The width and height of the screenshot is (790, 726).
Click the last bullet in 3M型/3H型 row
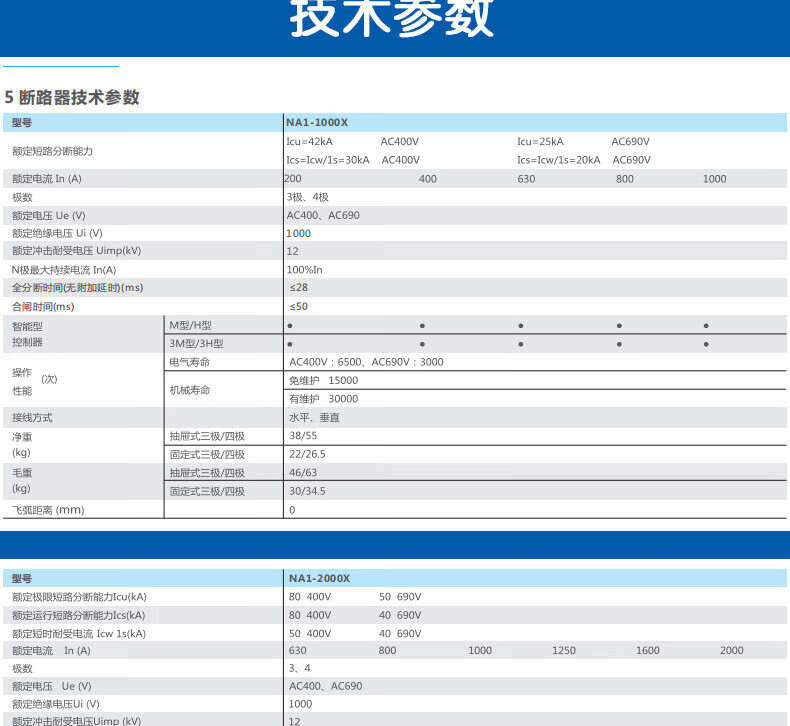[x=706, y=344]
